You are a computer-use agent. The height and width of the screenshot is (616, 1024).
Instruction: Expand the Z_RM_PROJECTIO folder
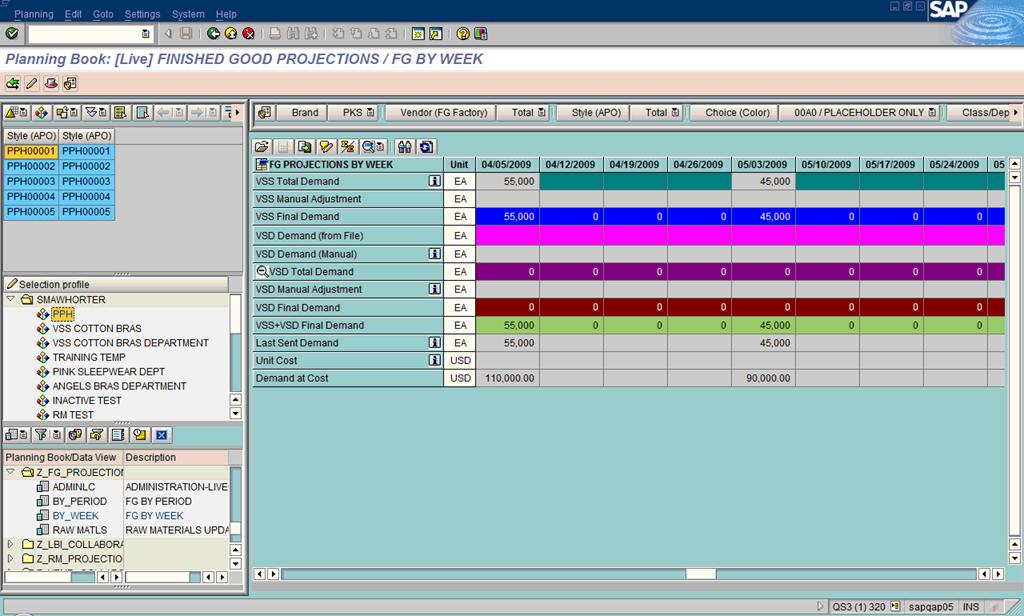pos(10,559)
